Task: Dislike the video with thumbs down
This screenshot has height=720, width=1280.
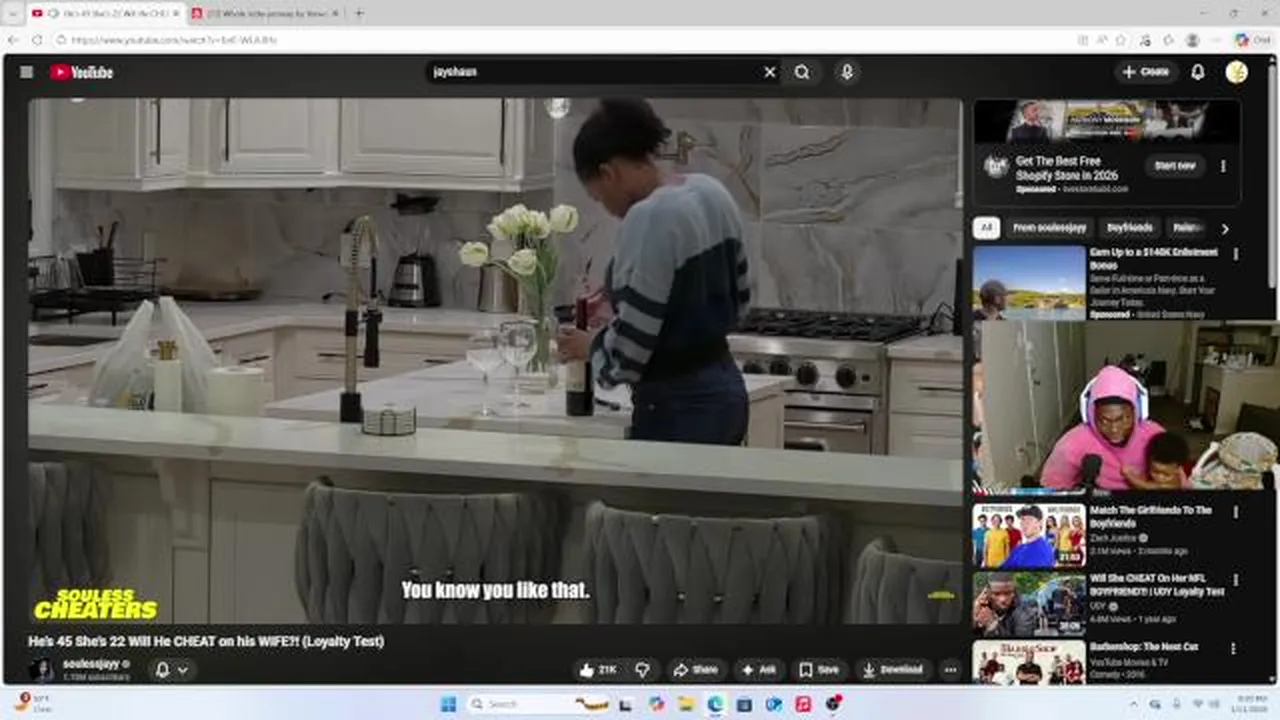Action: tap(642, 670)
